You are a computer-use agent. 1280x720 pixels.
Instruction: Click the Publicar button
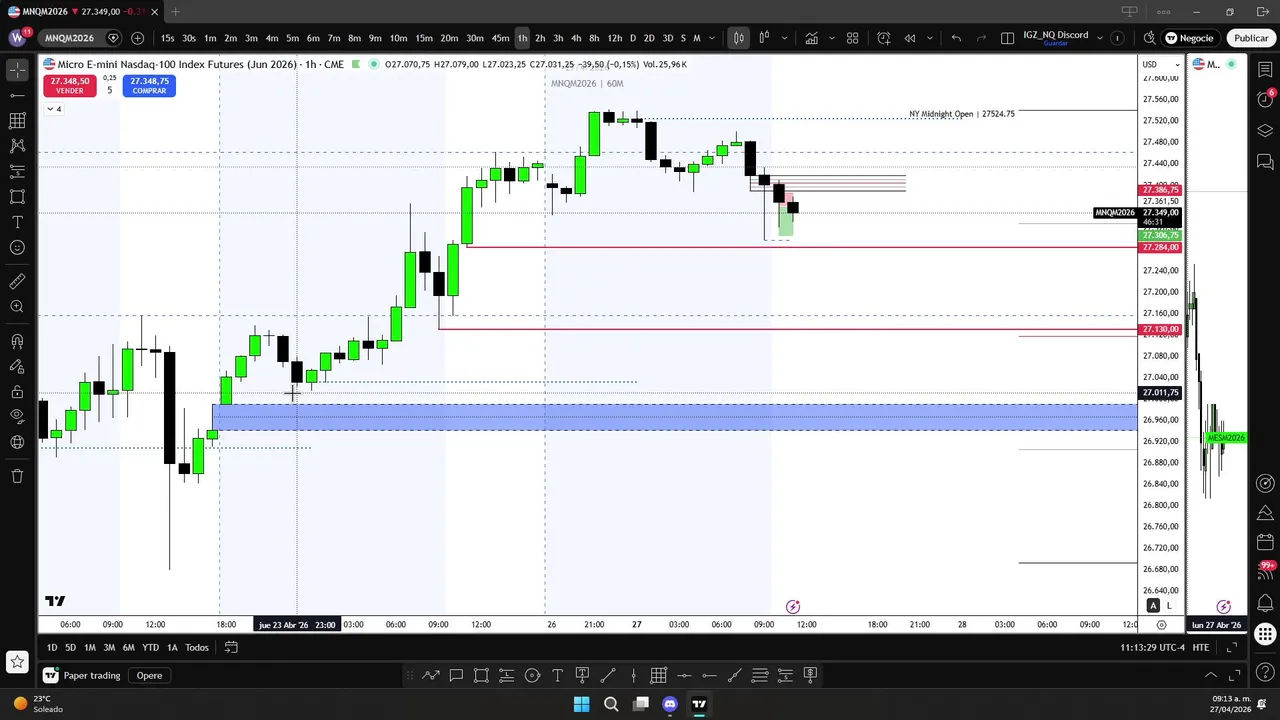(x=1250, y=38)
